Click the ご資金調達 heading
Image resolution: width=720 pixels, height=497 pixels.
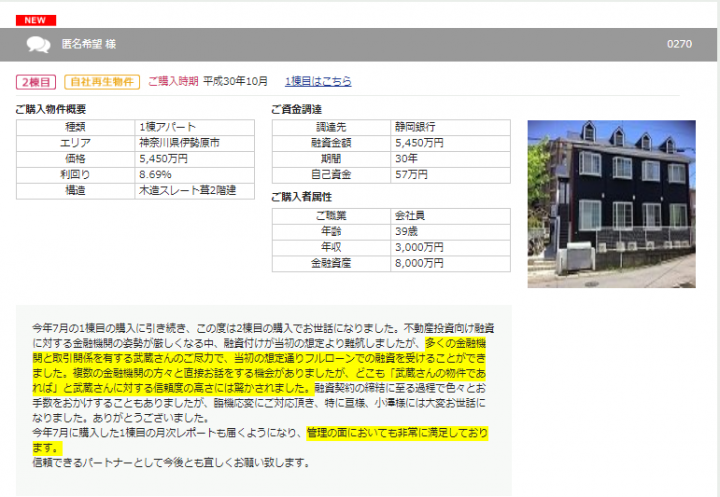tap(296, 109)
